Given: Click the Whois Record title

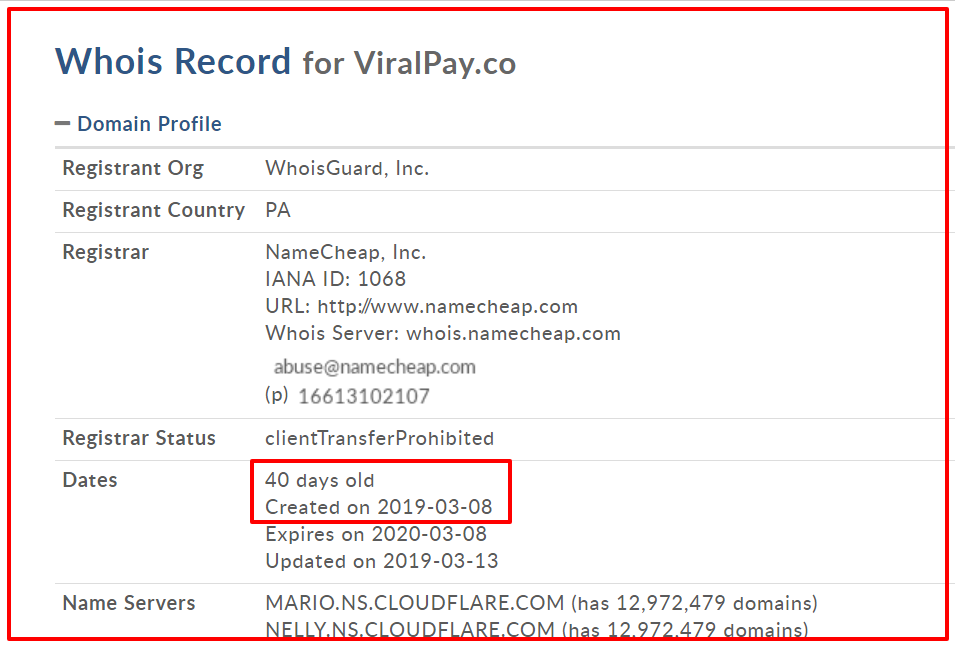Looking at the screenshot, I should point(173,61).
